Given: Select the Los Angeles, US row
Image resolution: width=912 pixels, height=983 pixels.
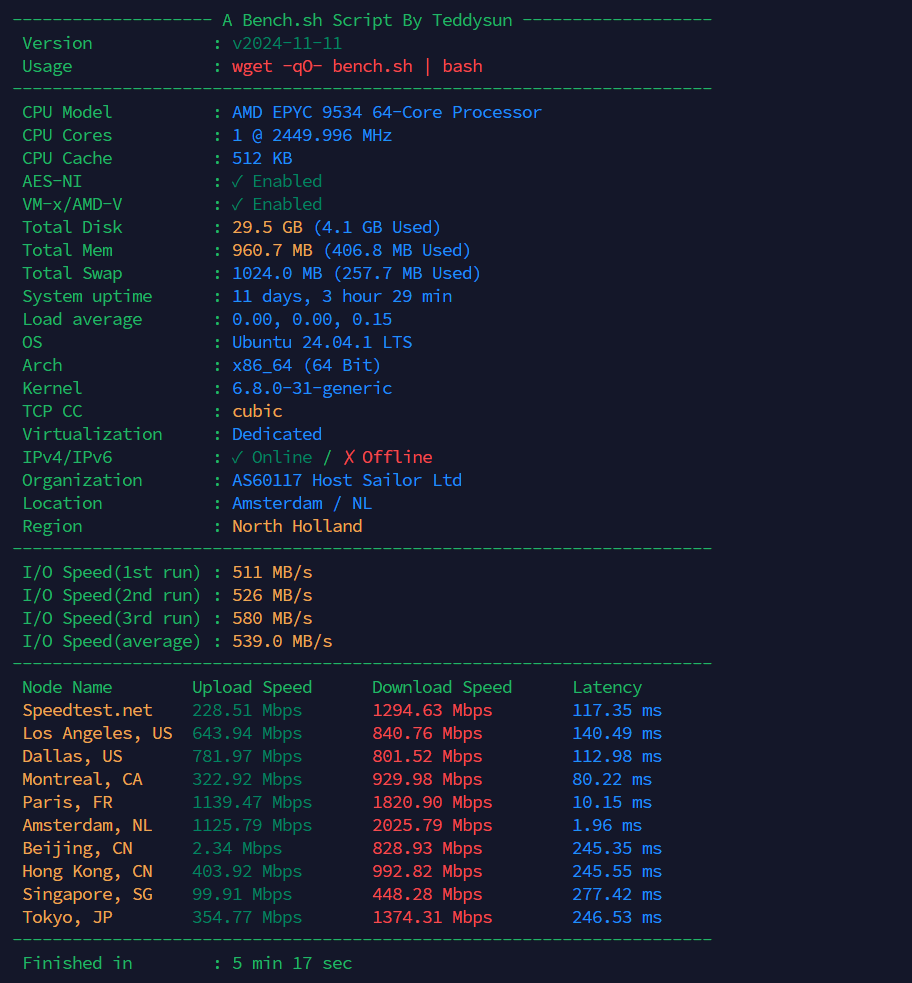Looking at the screenshot, I should 97,733.
